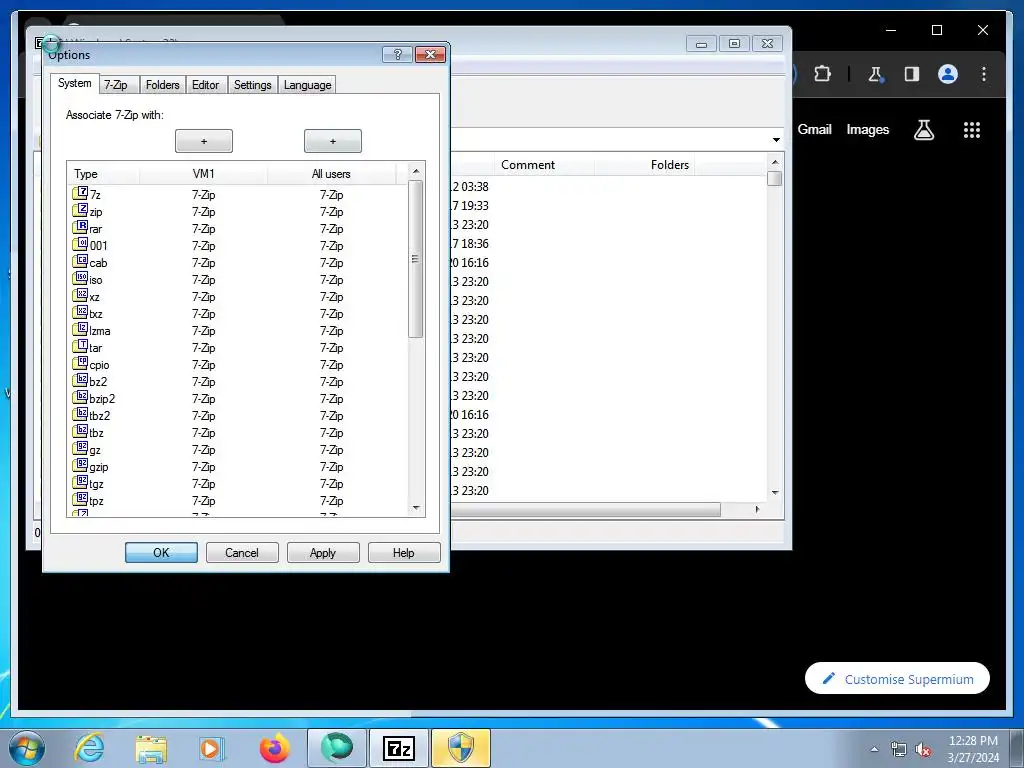Select the bz2 file type icon
Viewport: 1024px width, 768px height.
click(x=80, y=380)
